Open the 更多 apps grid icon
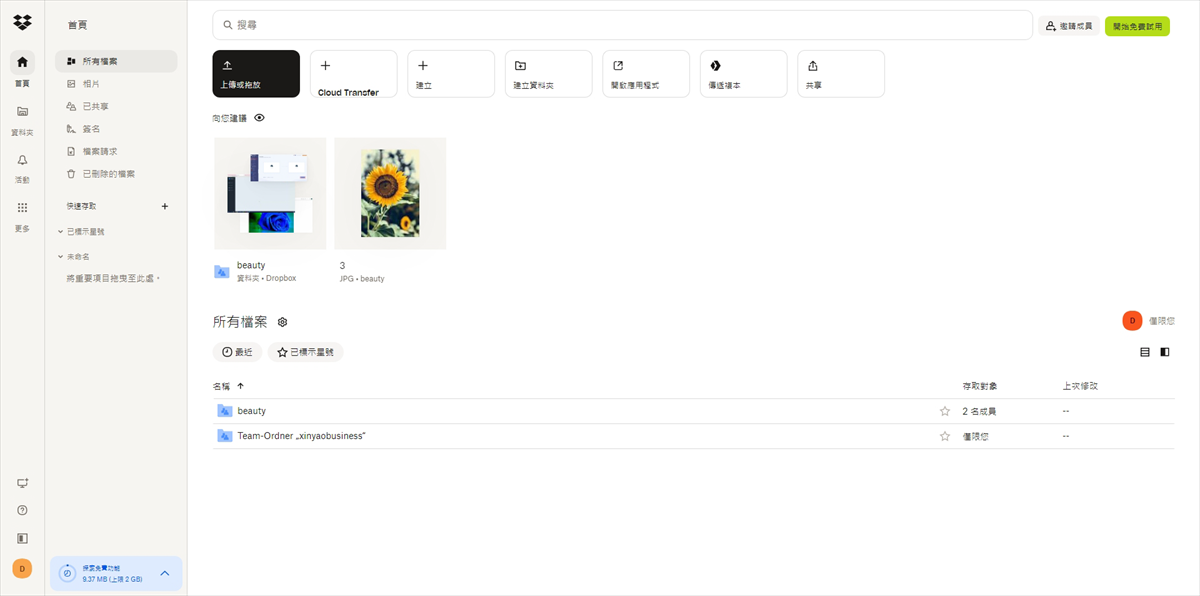This screenshot has width=1200, height=596. click(x=22, y=207)
